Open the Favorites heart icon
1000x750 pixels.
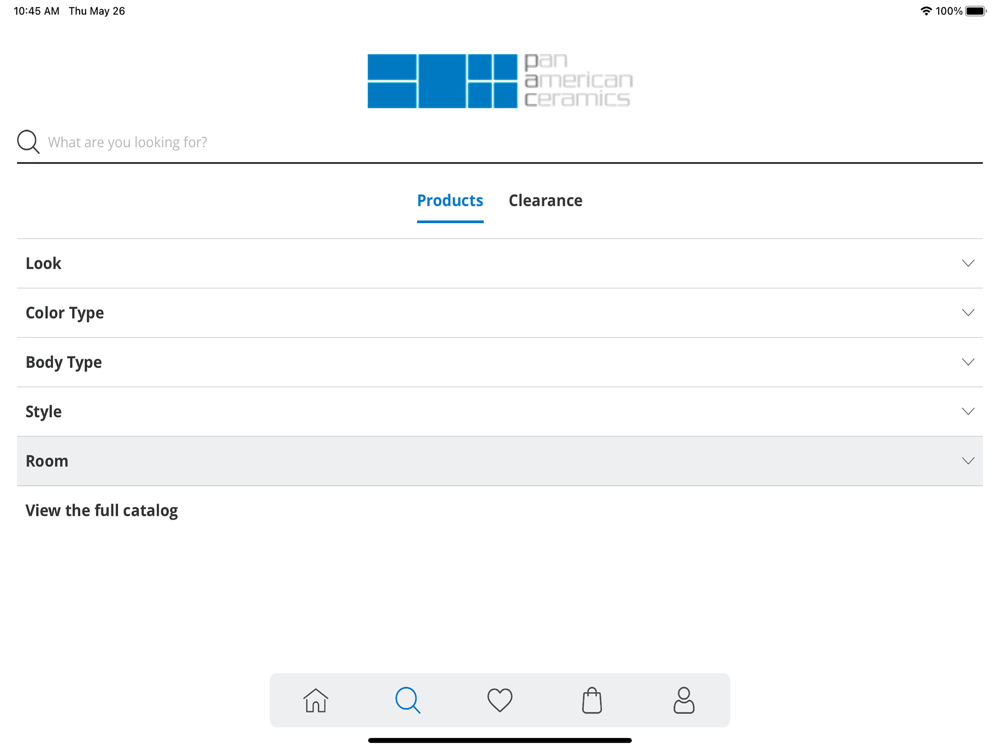500,700
